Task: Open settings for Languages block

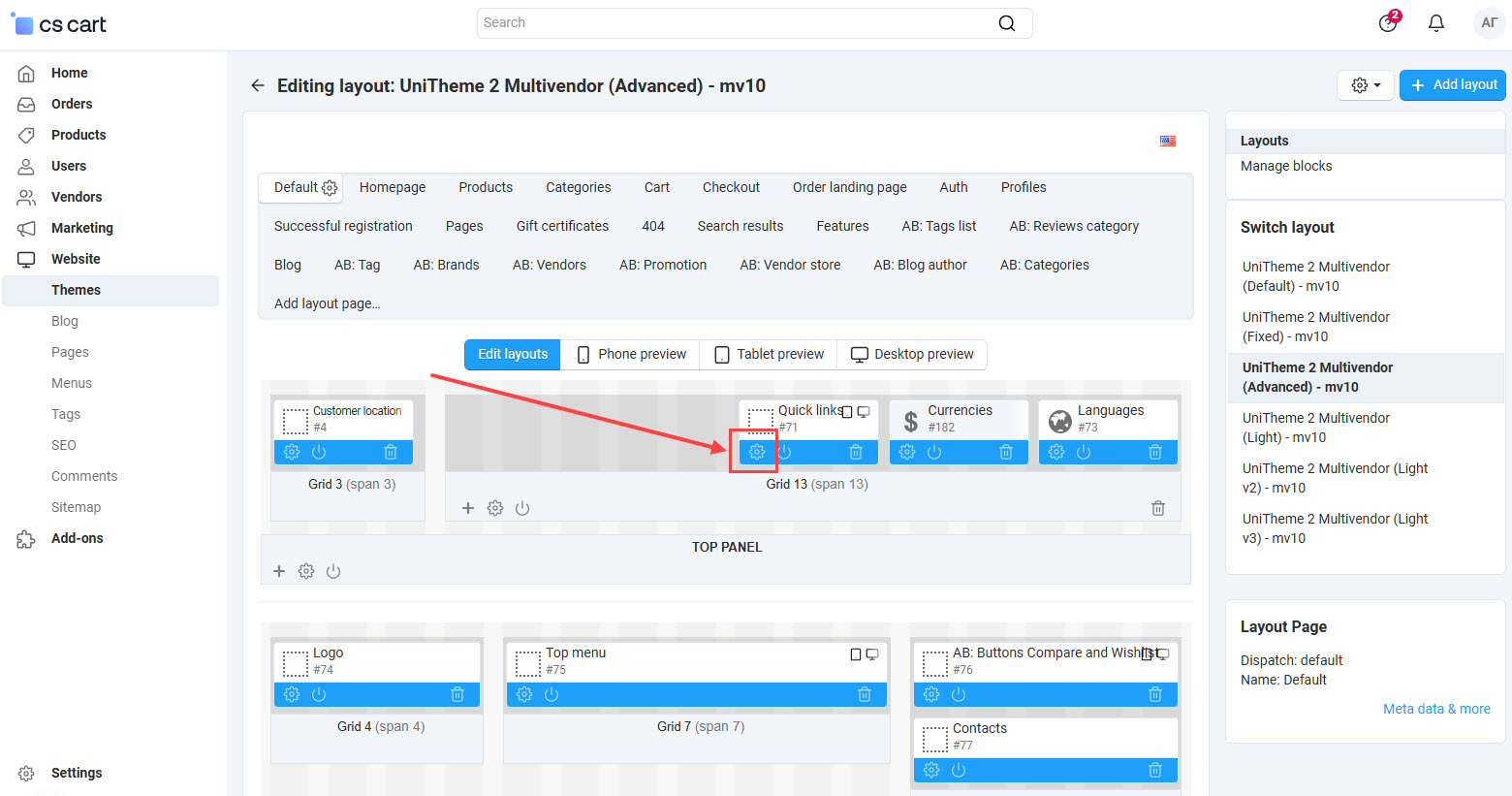Action: coord(1056,452)
